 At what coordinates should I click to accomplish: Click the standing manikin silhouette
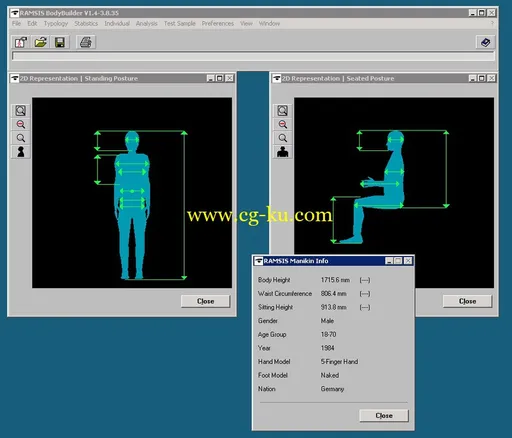[x=132, y=205]
